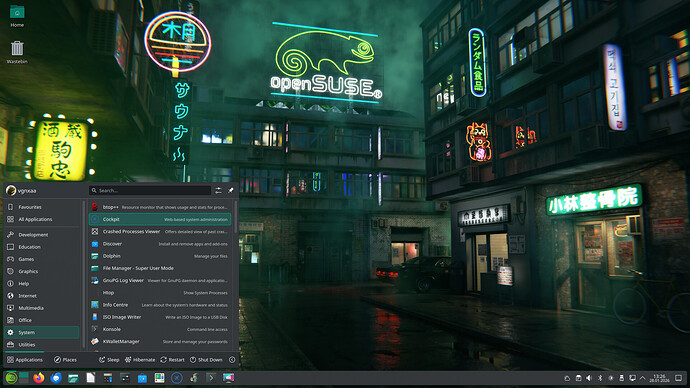Open Dolphin file manager from taskbar
This screenshot has height=388, width=690.
tap(73, 378)
